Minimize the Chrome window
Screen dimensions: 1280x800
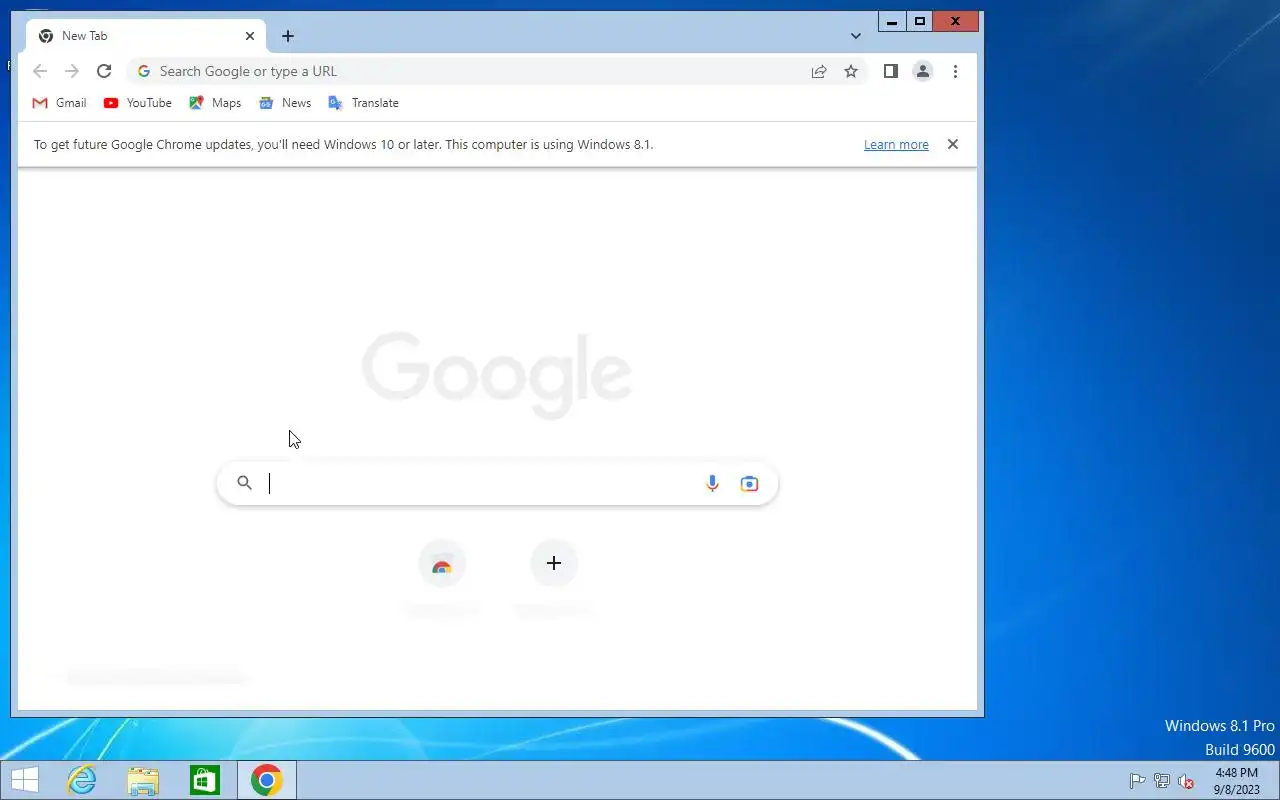[x=892, y=21]
